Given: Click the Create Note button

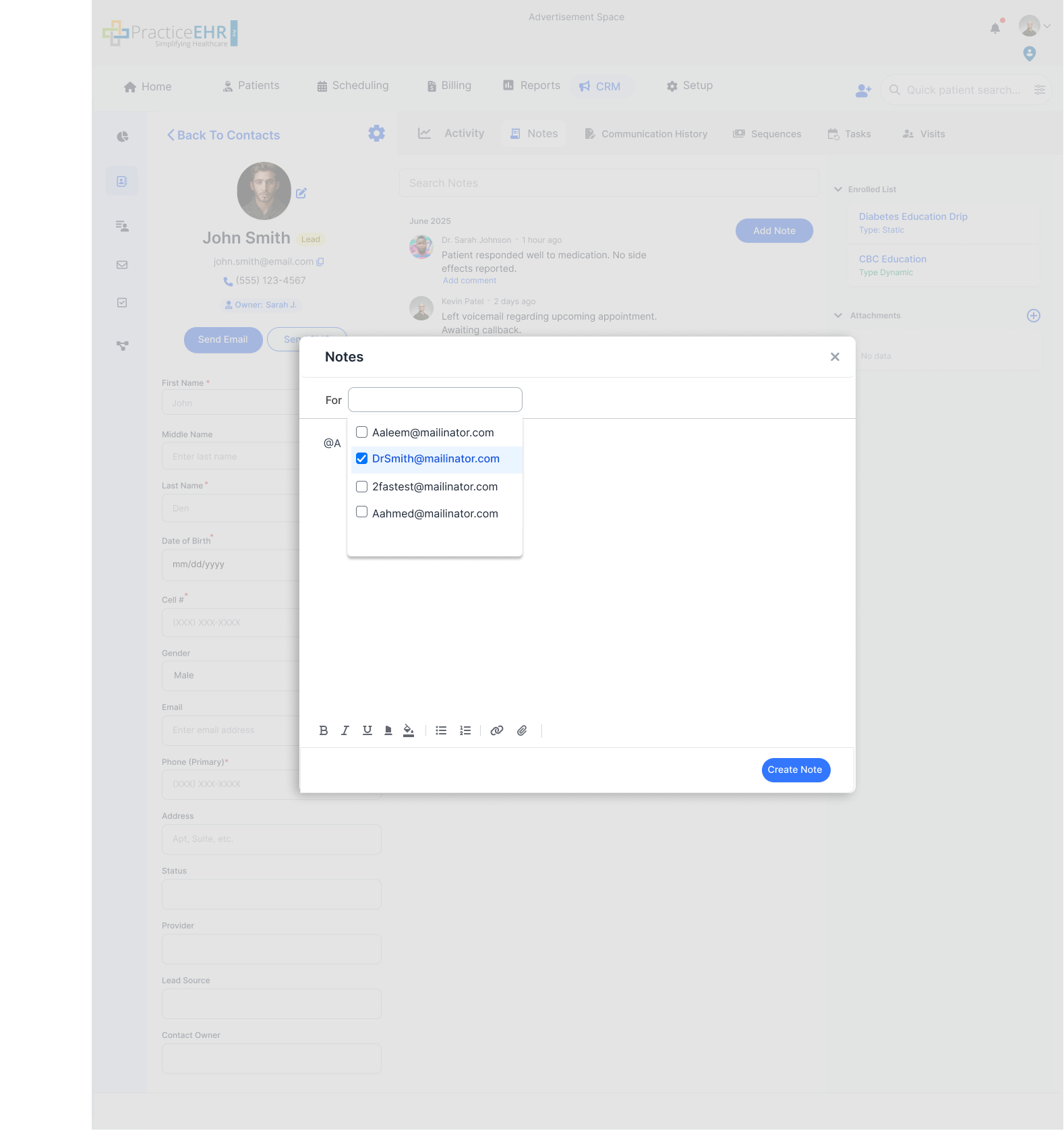Looking at the screenshot, I should click(796, 770).
